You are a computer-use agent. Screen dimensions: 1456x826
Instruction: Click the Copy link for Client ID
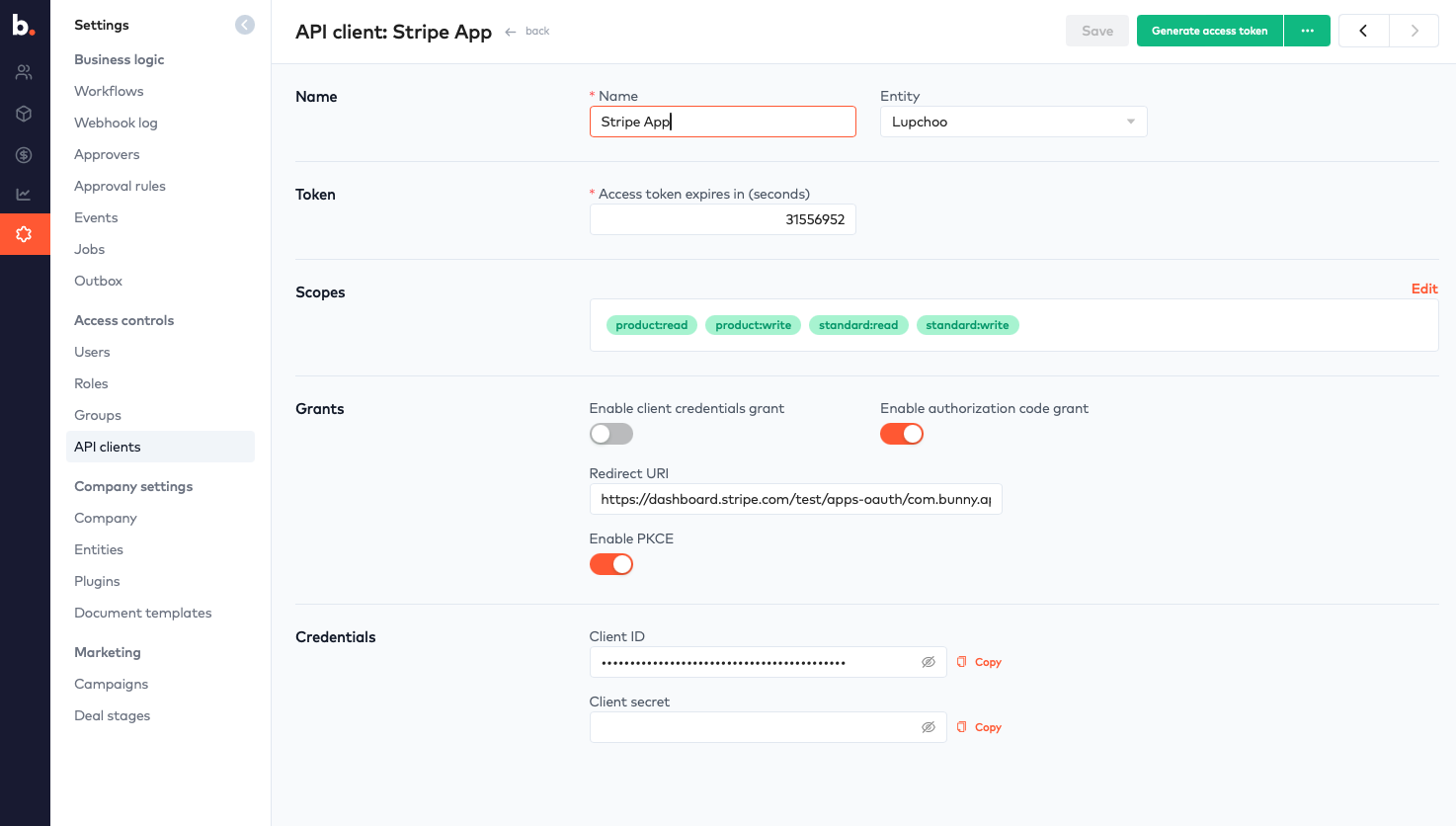pos(988,662)
